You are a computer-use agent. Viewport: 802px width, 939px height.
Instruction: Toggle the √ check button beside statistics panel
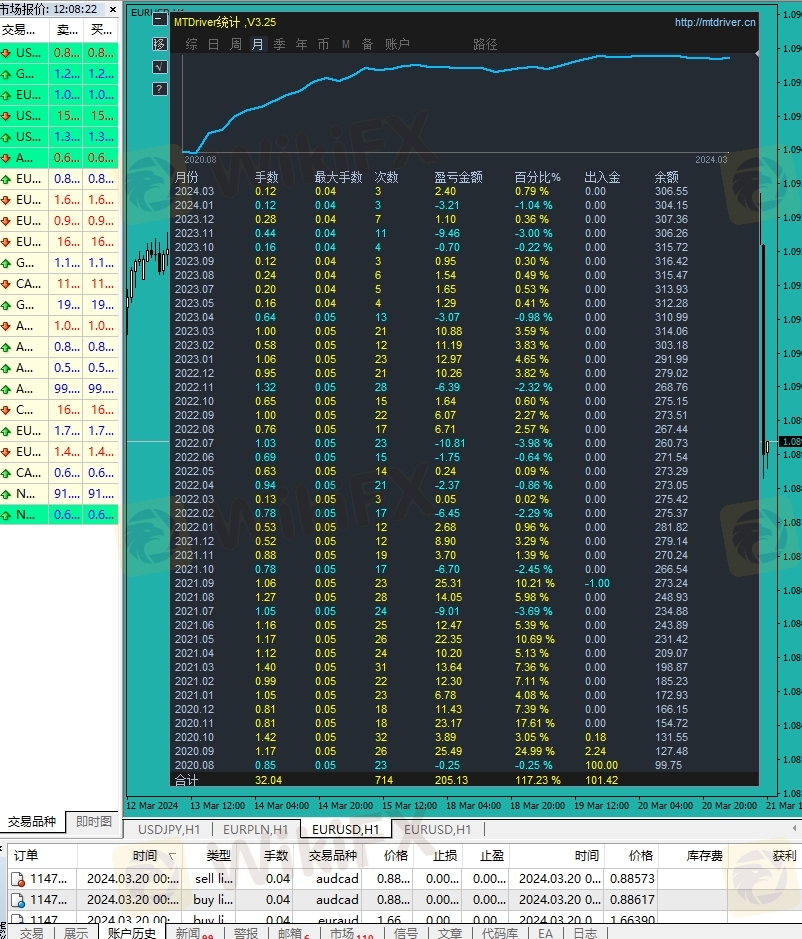click(x=159, y=66)
